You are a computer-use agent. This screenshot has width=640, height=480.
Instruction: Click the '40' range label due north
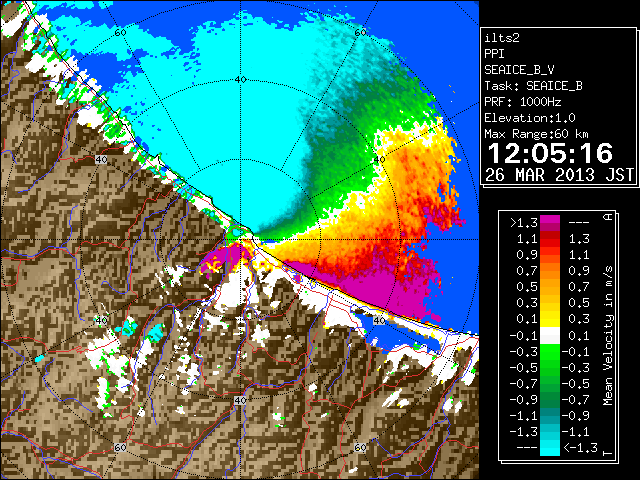click(x=240, y=80)
